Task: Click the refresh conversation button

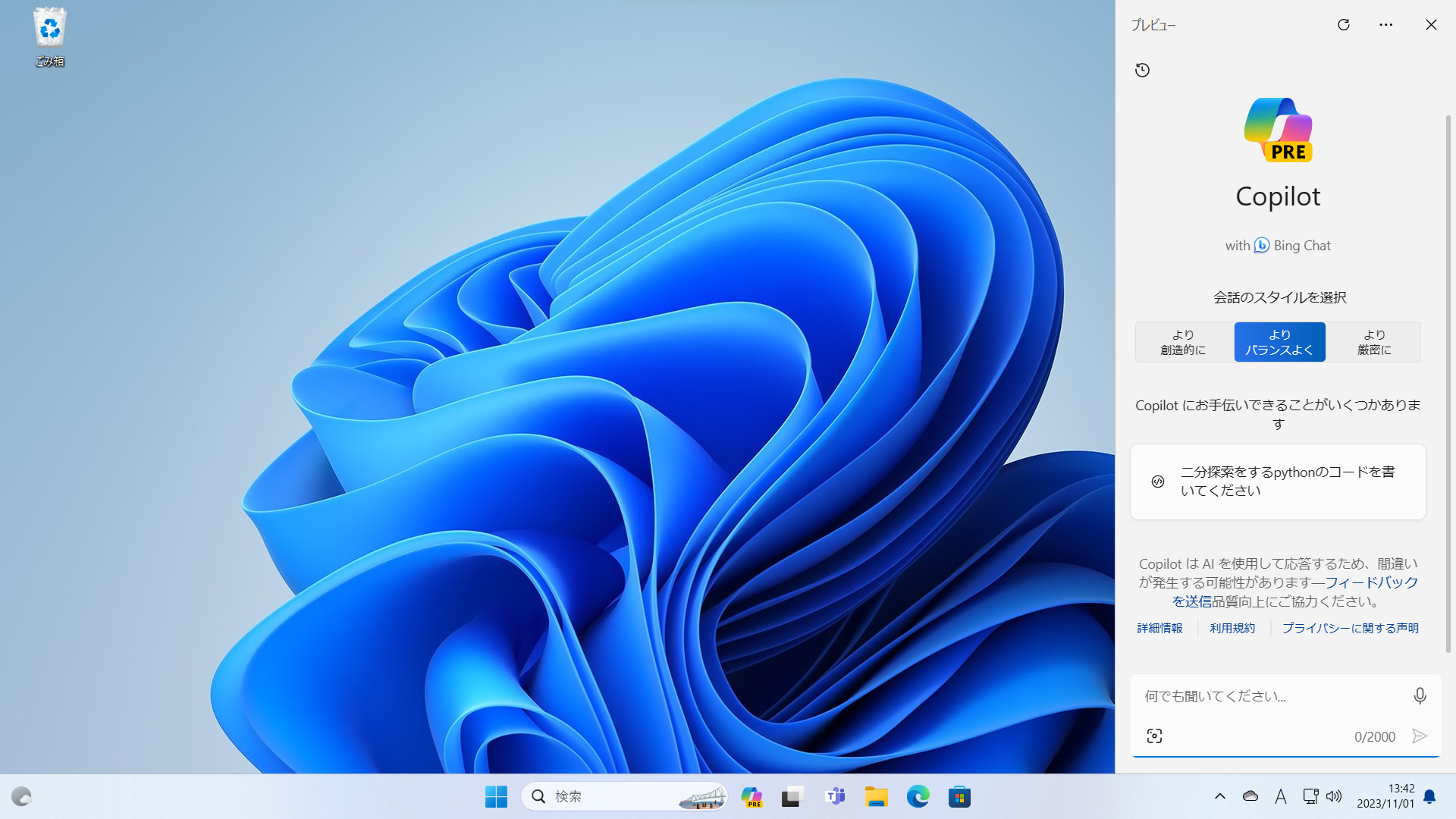Action: [x=1343, y=24]
